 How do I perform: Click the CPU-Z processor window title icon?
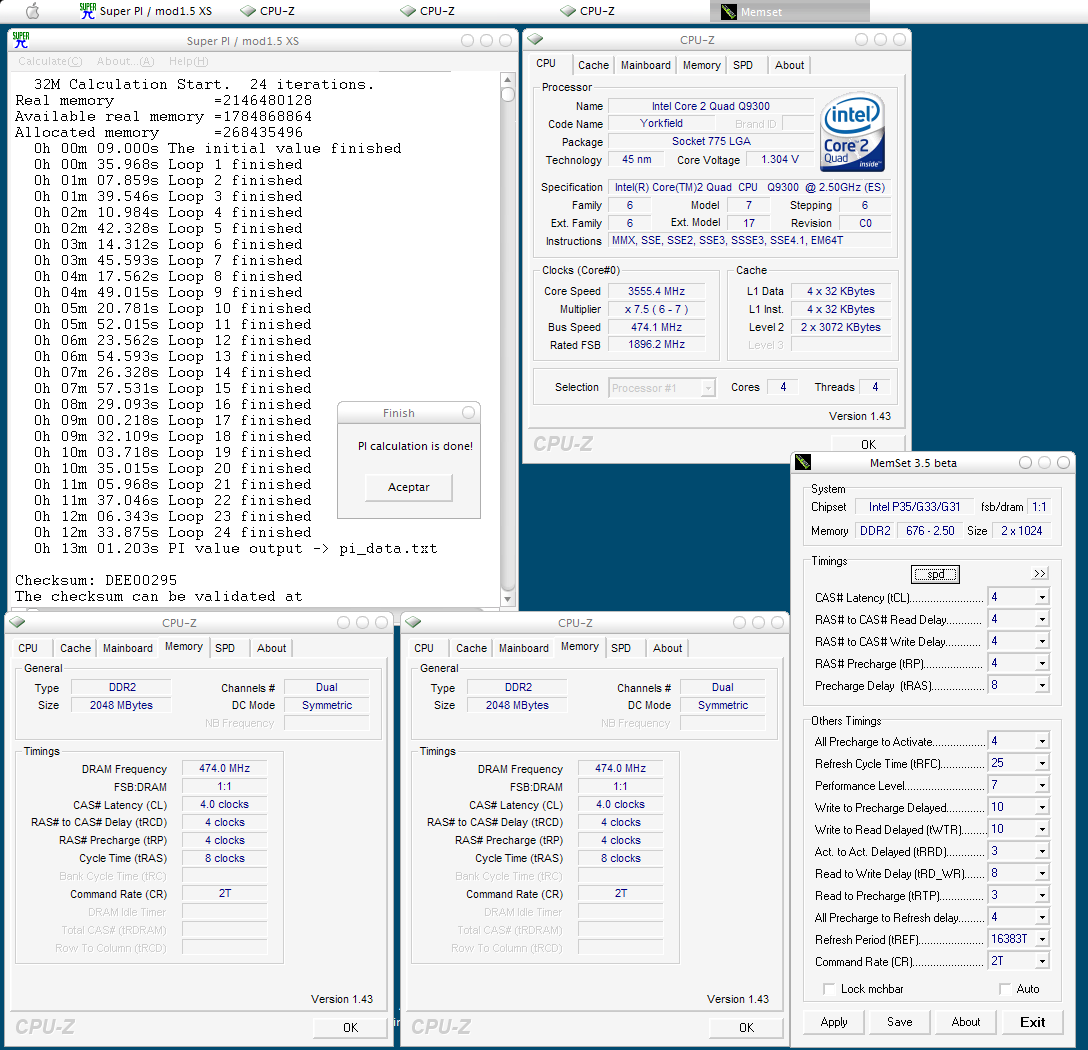click(535, 40)
